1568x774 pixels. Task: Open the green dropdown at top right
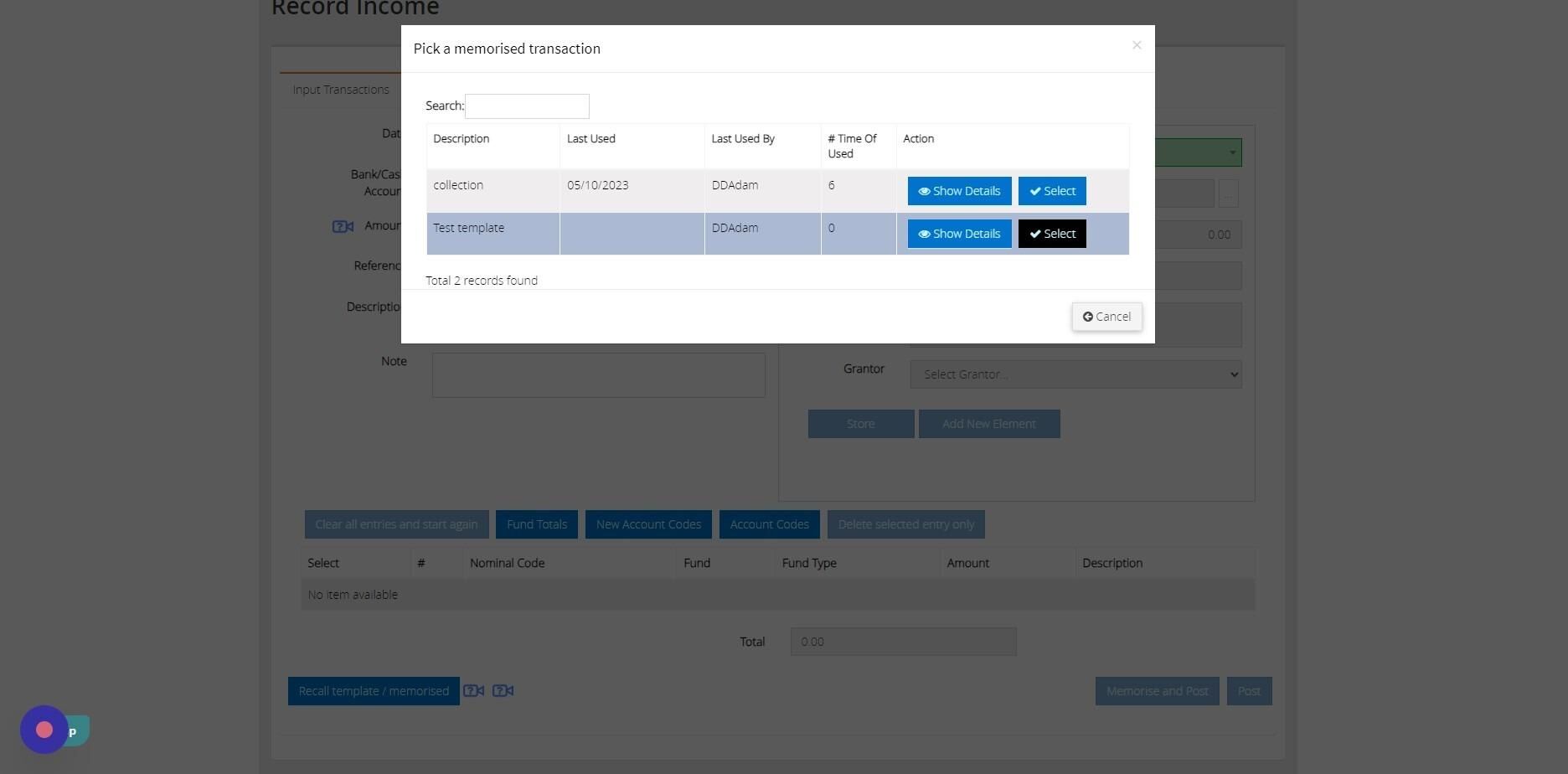[1198, 152]
